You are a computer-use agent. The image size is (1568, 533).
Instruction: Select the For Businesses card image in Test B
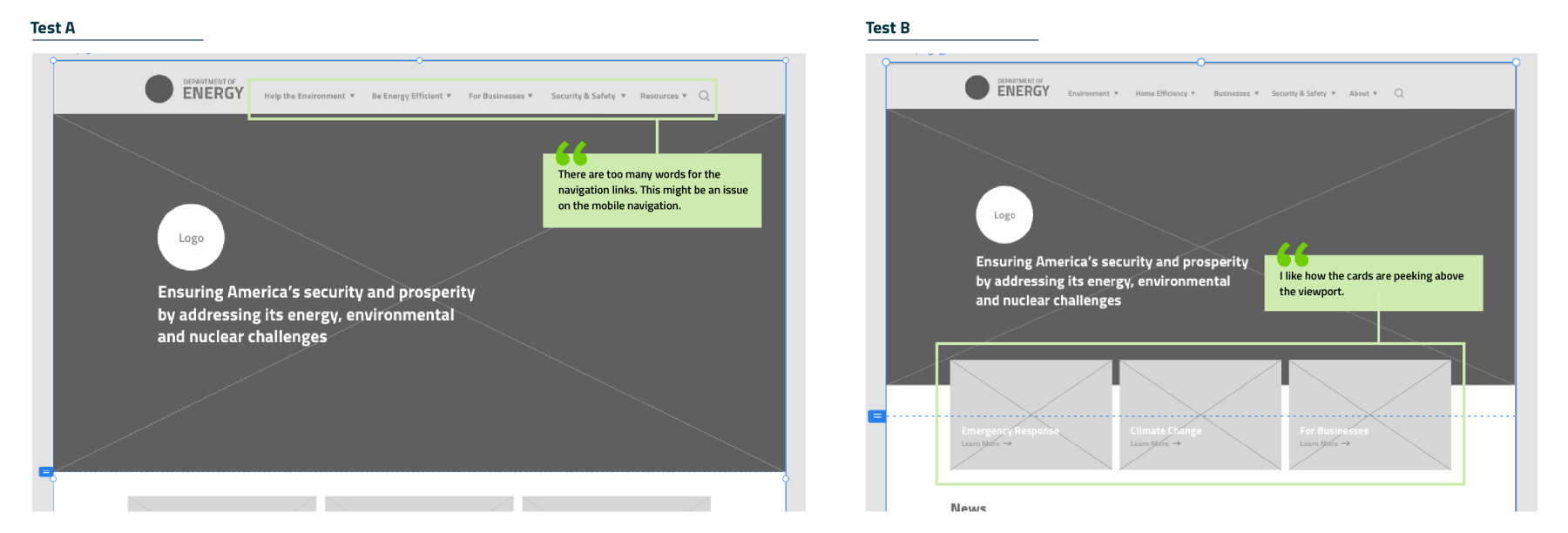1370,415
